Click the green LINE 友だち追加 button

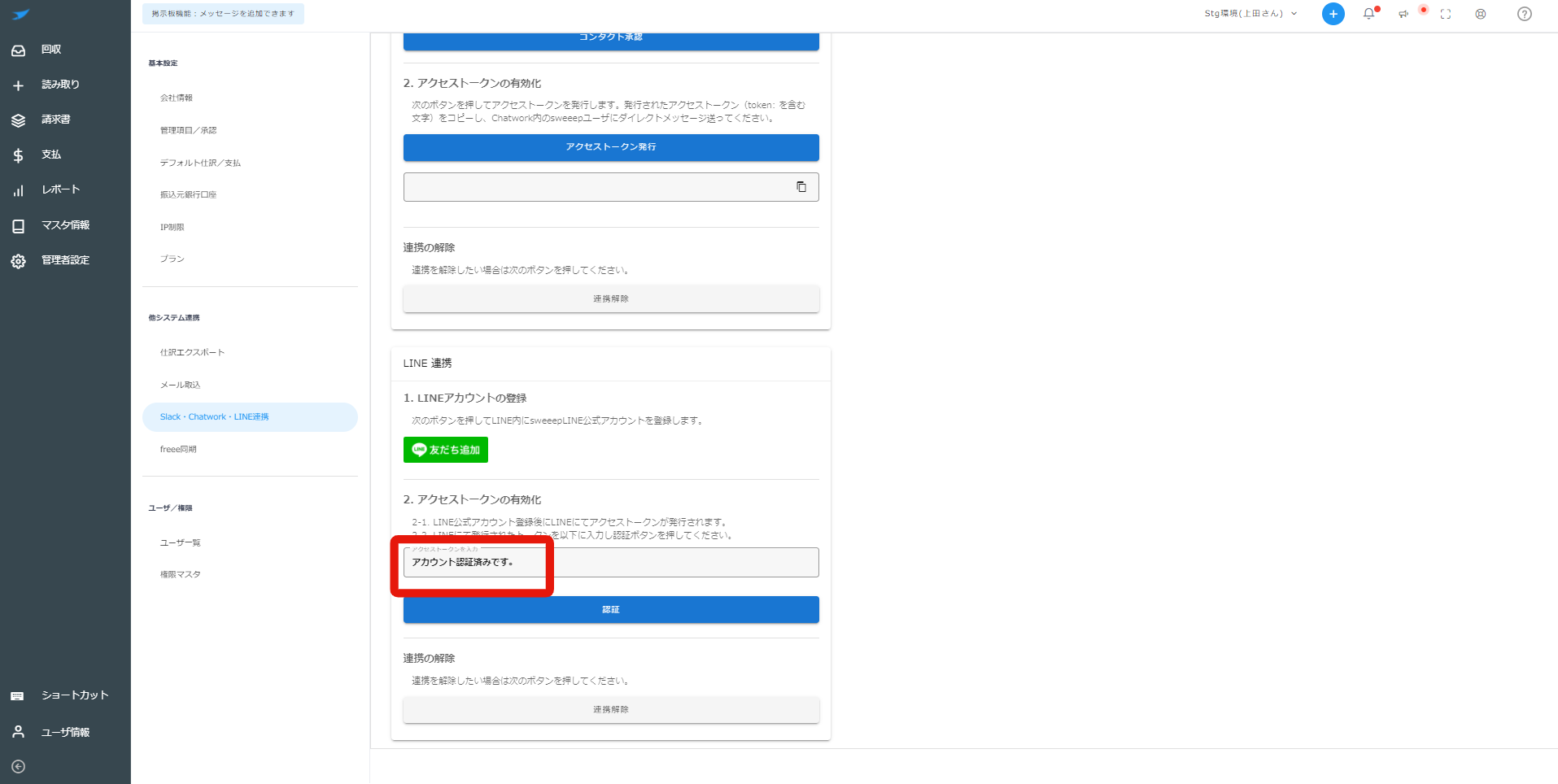446,450
